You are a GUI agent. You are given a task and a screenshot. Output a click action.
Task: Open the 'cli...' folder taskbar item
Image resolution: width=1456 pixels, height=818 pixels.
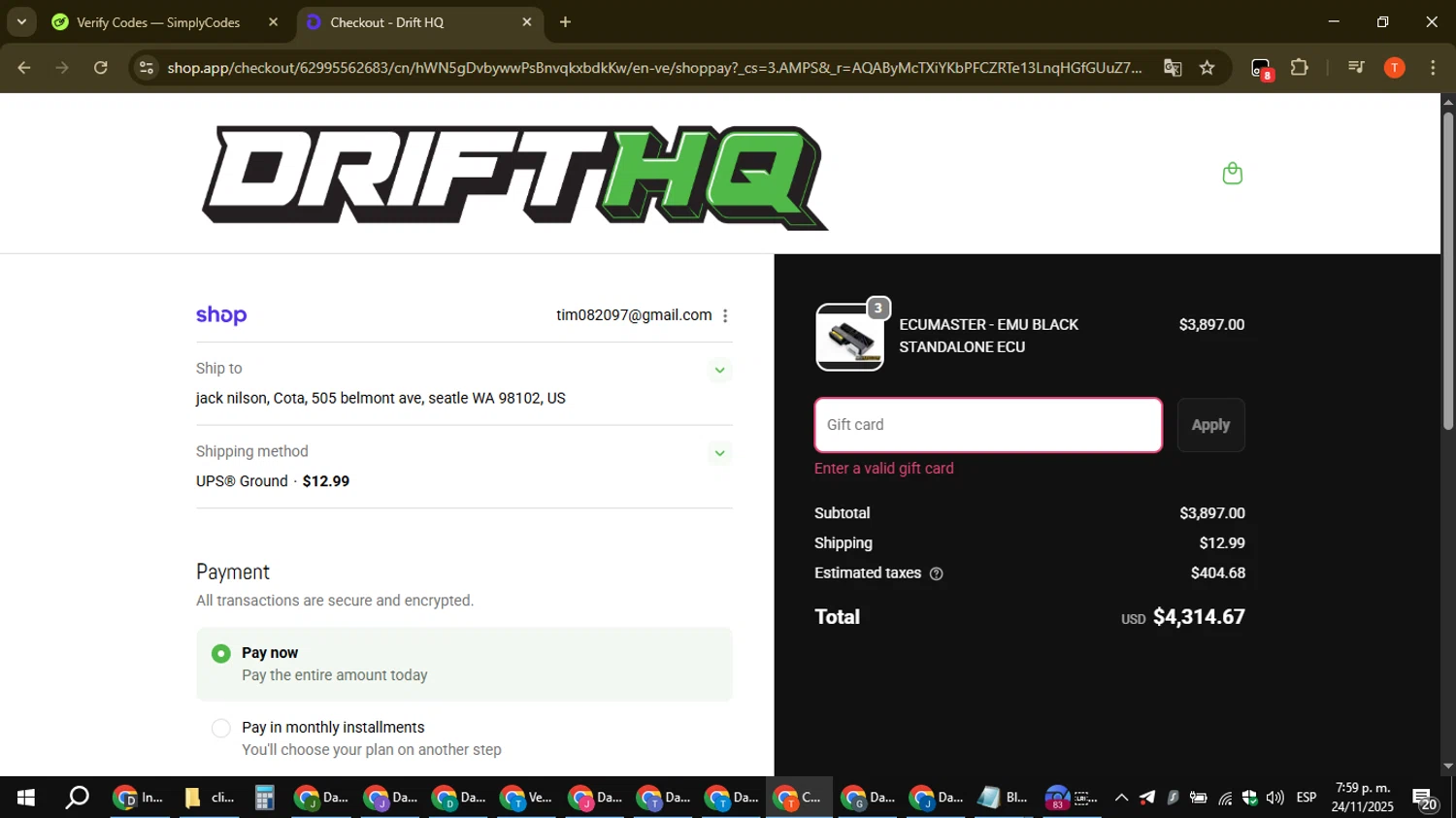click(x=210, y=798)
